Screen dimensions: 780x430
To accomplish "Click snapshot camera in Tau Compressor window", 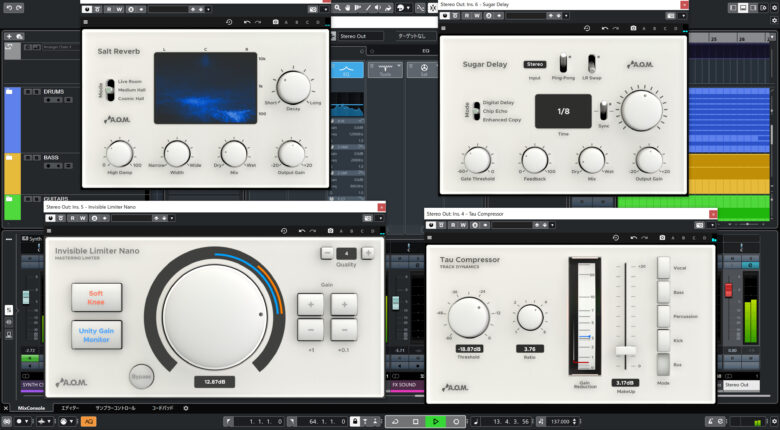I will click(662, 238).
